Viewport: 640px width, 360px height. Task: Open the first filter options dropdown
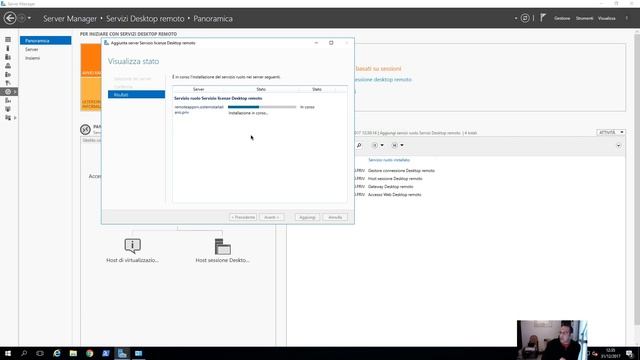[x=378, y=145]
